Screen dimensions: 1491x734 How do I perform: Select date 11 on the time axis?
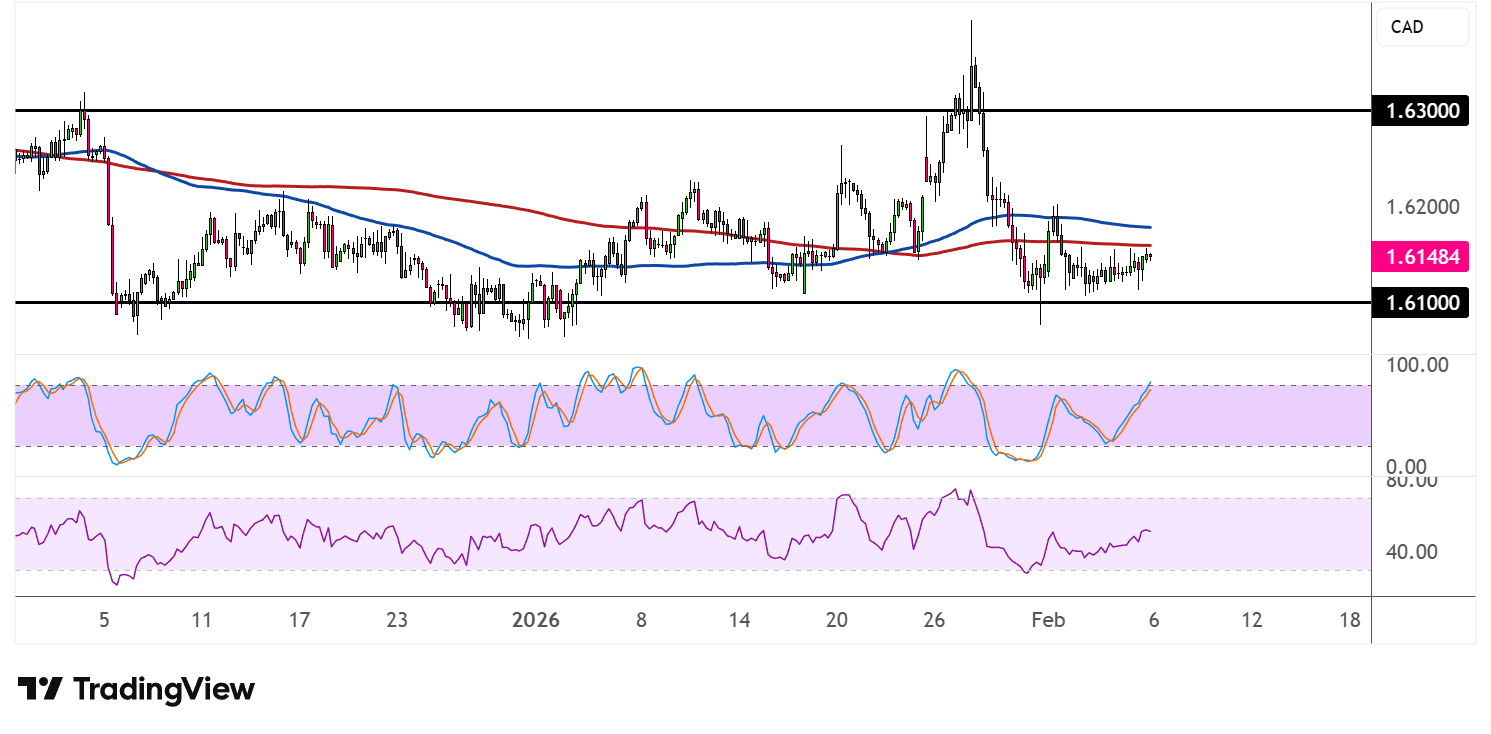tap(201, 620)
